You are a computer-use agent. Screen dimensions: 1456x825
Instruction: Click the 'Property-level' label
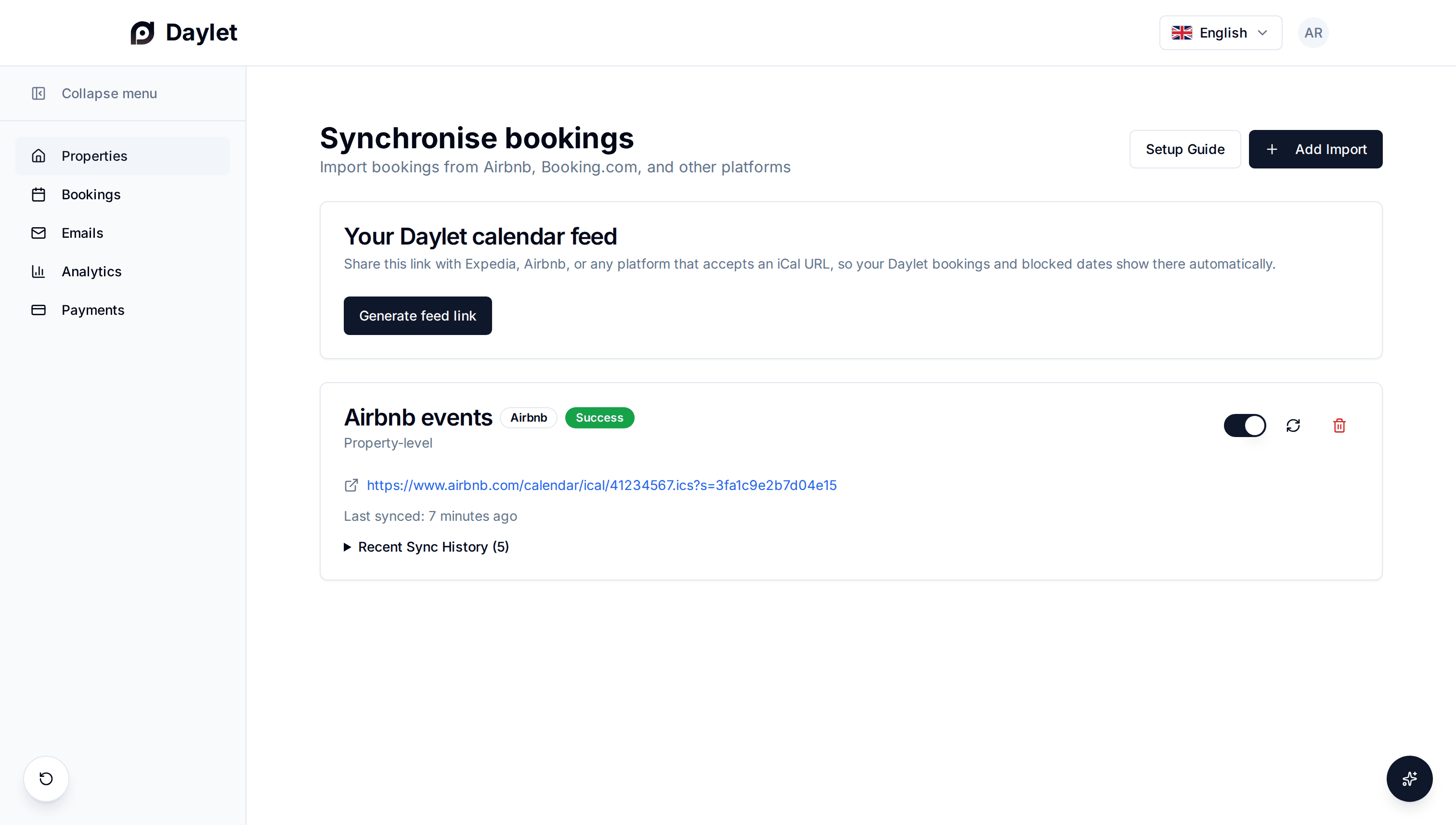click(388, 443)
